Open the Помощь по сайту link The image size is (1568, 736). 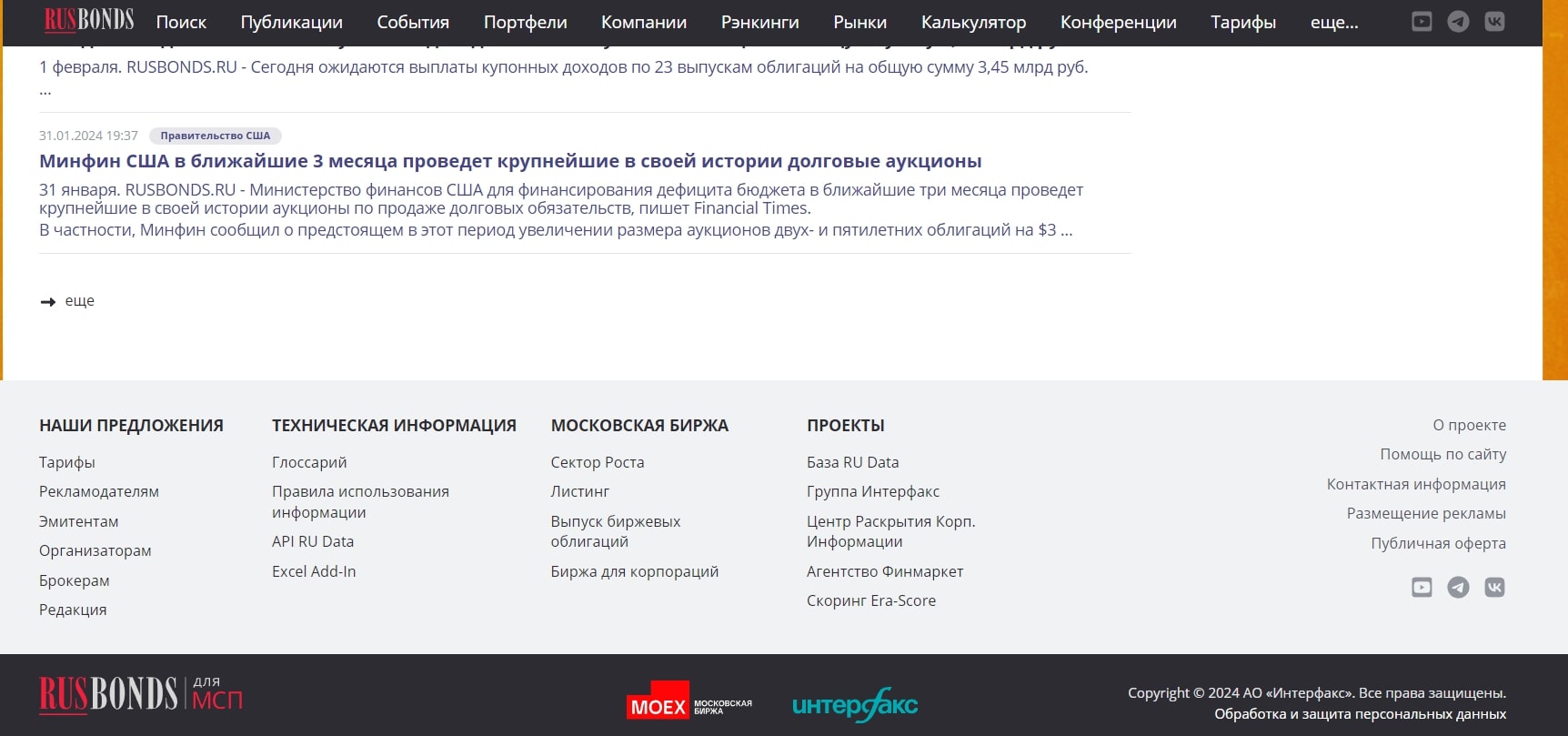tap(1442, 454)
